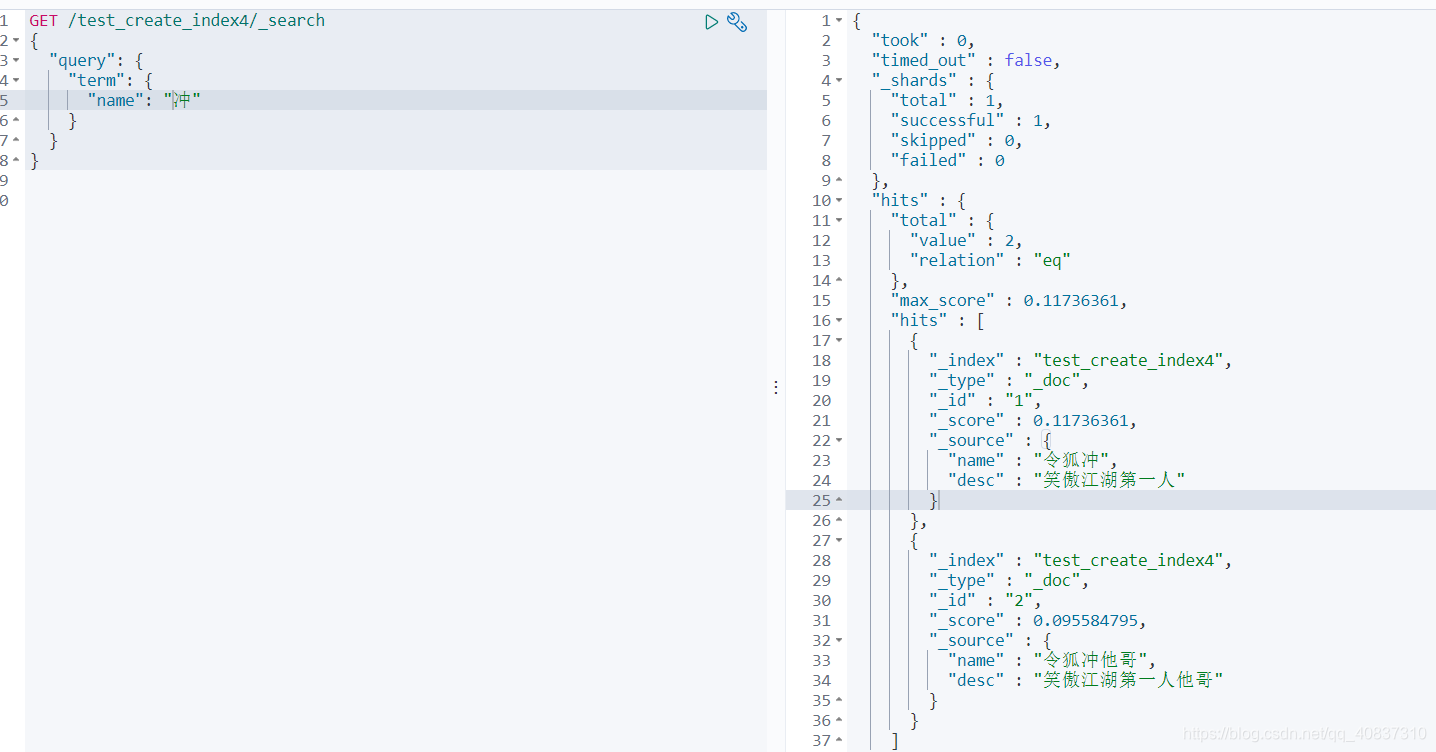
Task: Click the GET /test_create_index4/_search request line
Action: coord(177,20)
